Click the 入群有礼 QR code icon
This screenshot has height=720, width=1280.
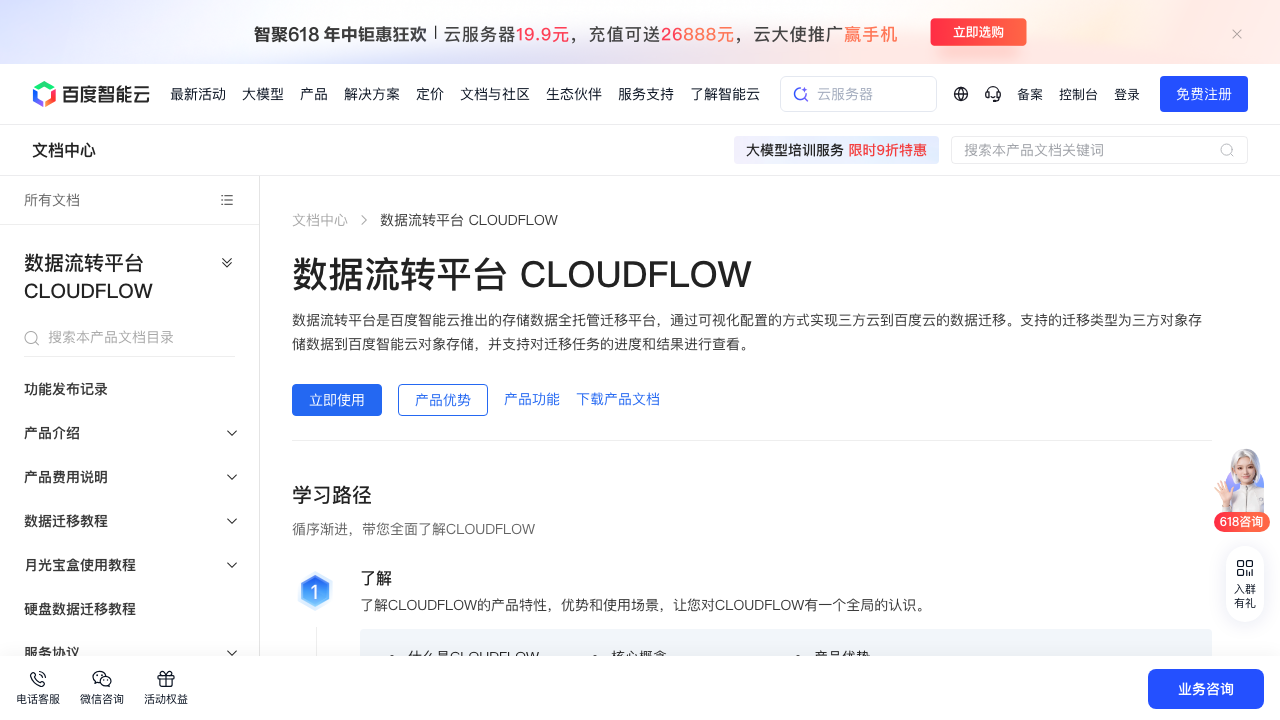point(1245,568)
